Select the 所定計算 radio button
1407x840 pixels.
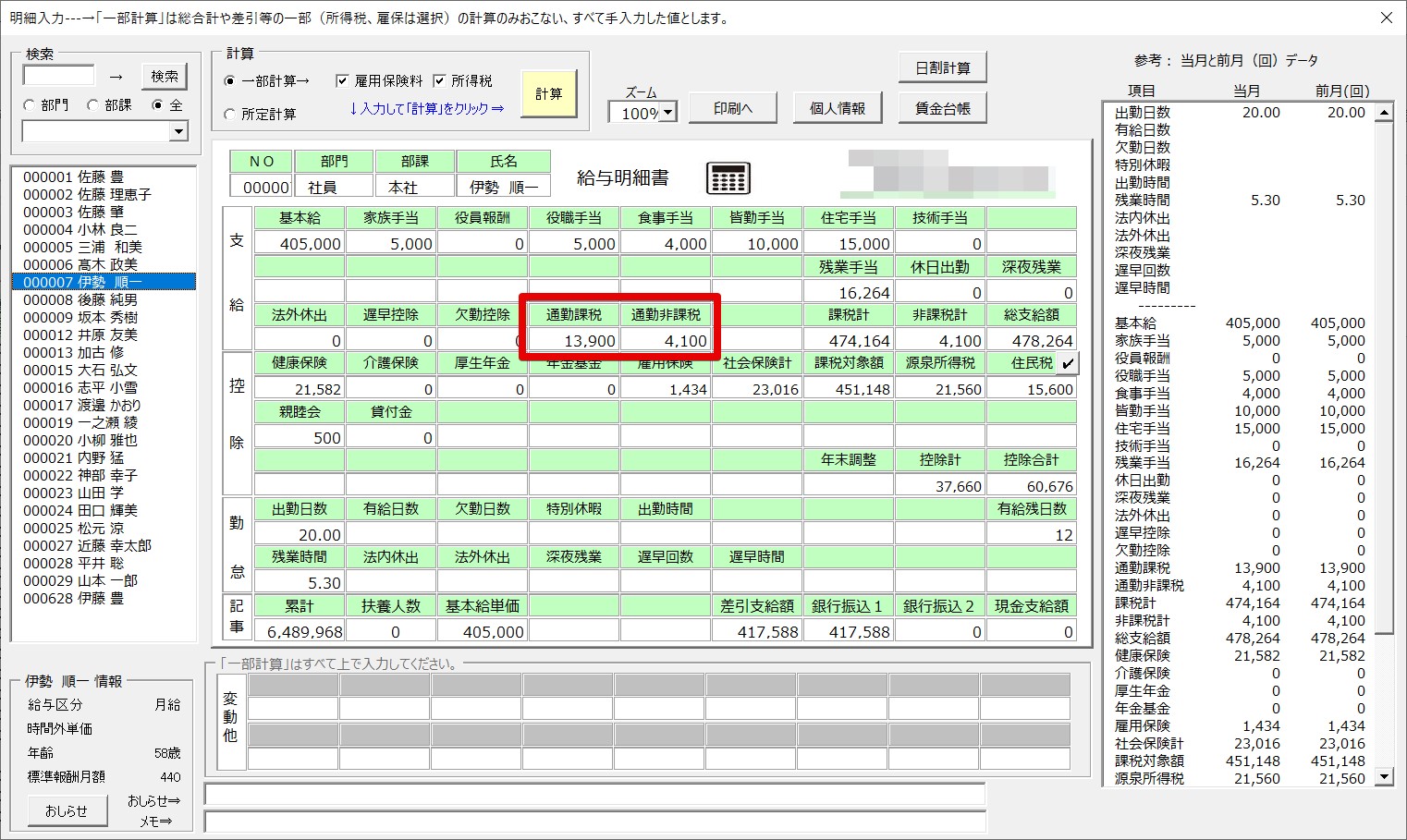pos(230,114)
